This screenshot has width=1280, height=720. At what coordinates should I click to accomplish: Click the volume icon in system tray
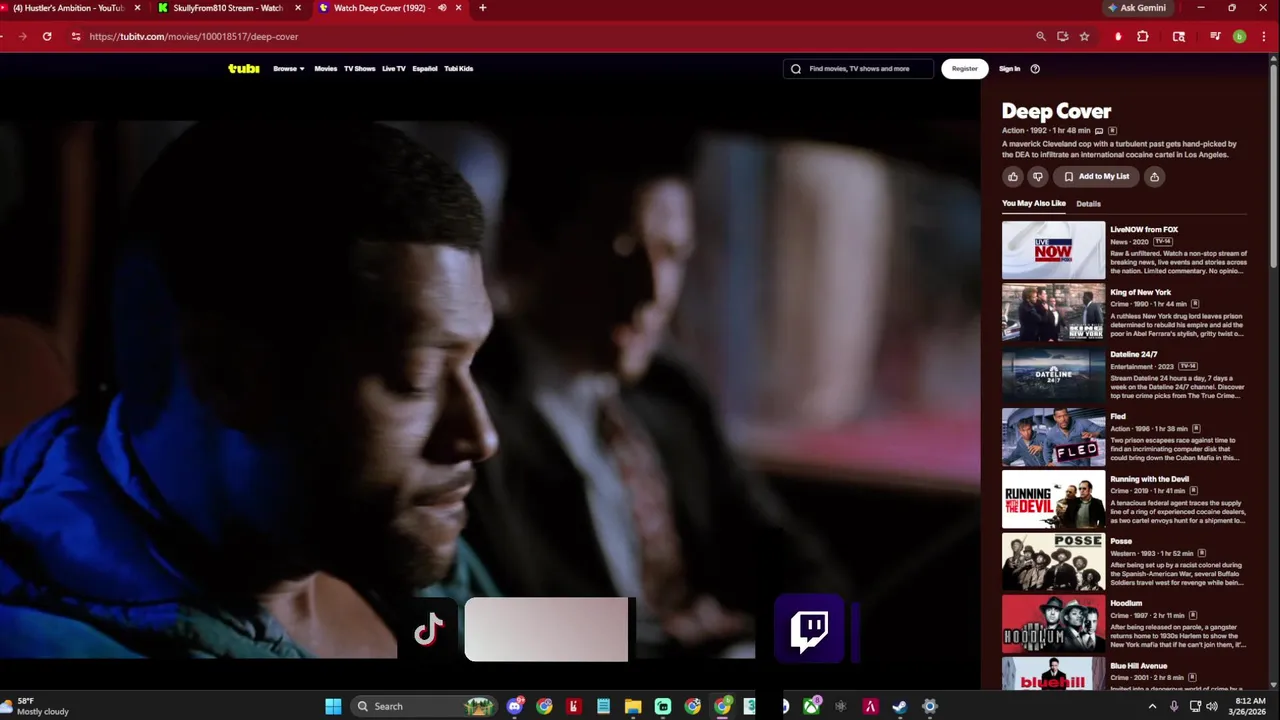pyautogui.click(x=1212, y=706)
